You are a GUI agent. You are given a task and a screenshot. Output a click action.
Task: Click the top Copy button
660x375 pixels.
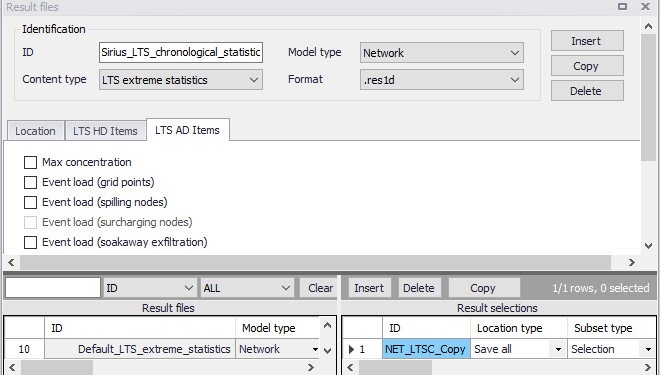coord(587,66)
